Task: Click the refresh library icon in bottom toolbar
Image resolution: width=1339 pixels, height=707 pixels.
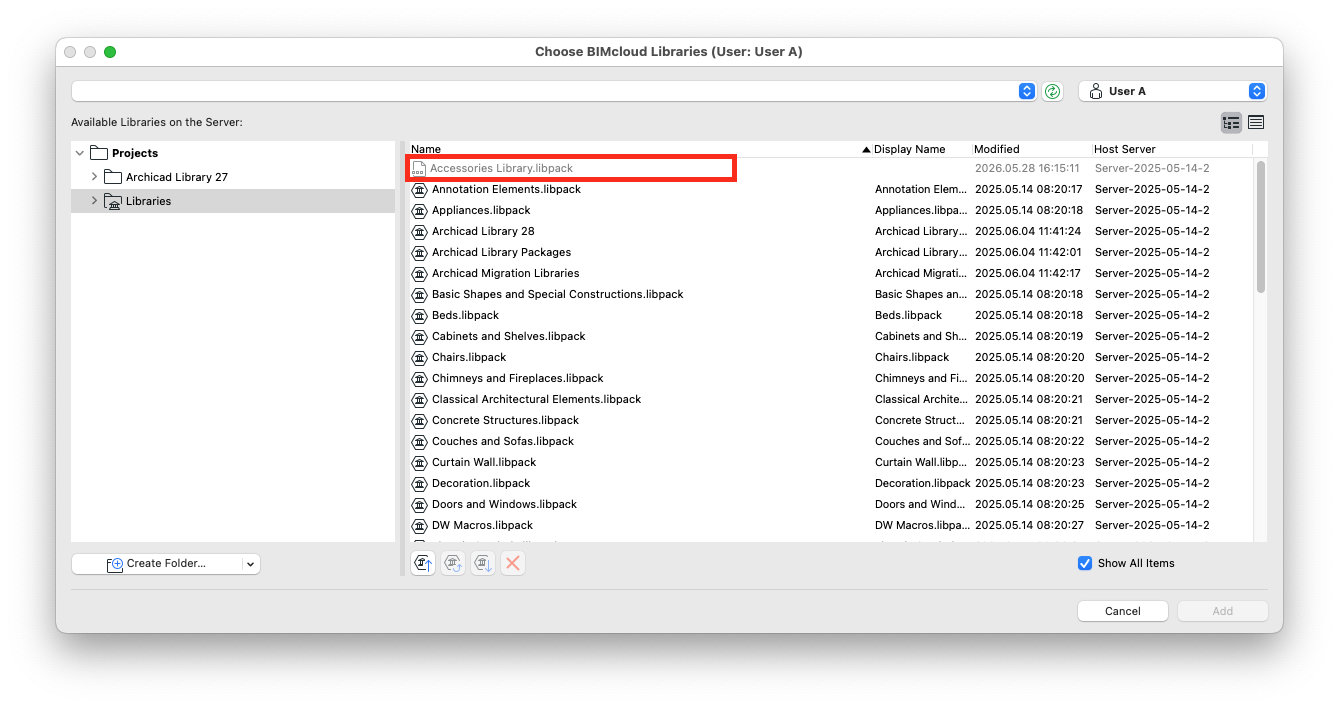Action: (x=453, y=564)
